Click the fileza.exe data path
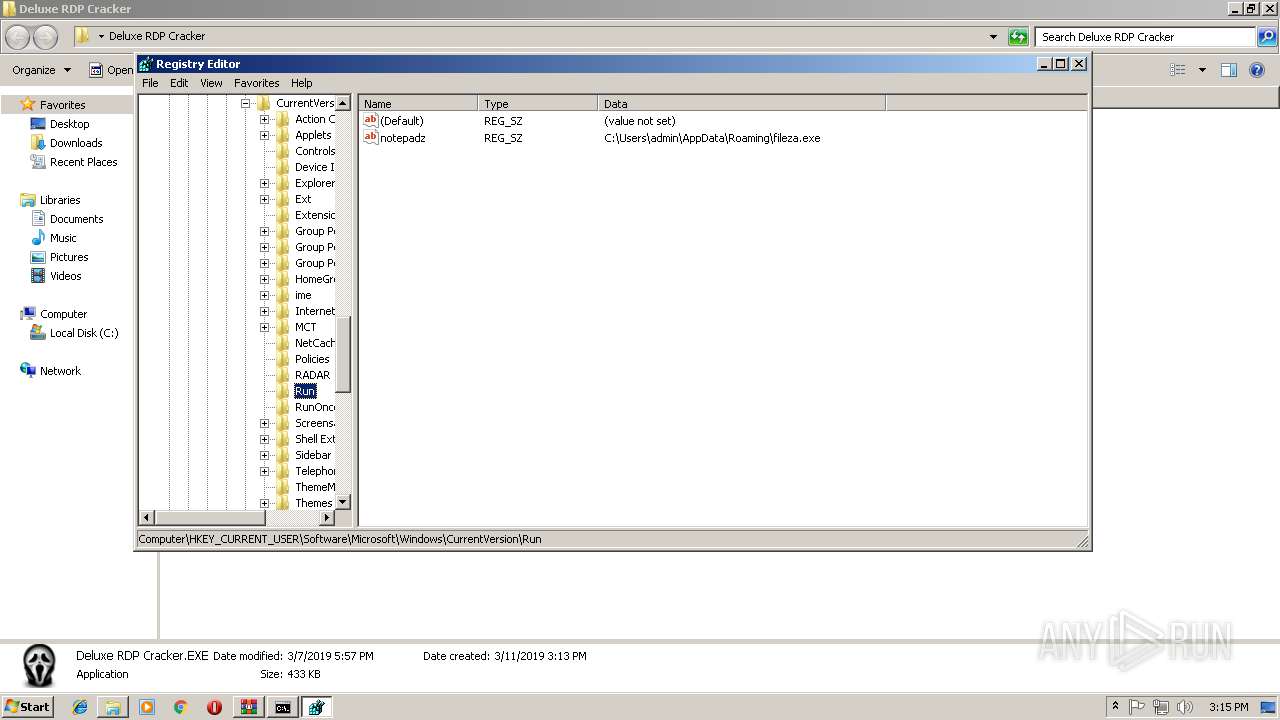The height and width of the screenshot is (720, 1280). (712, 138)
